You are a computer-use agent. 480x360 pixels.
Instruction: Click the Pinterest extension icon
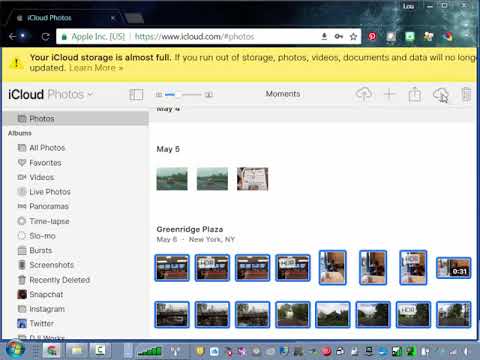click(x=372, y=36)
